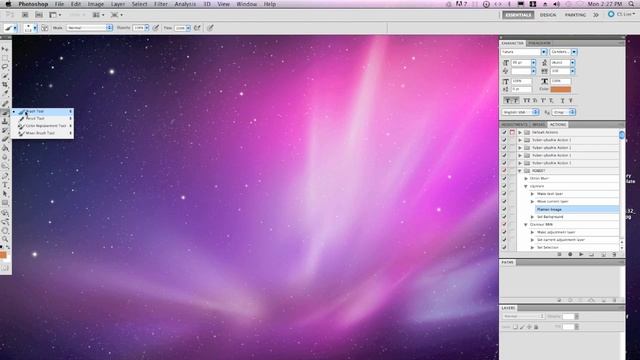Enable airbrush mode next to Flow
Screen dimensions: 640x360
click(x=197, y=28)
